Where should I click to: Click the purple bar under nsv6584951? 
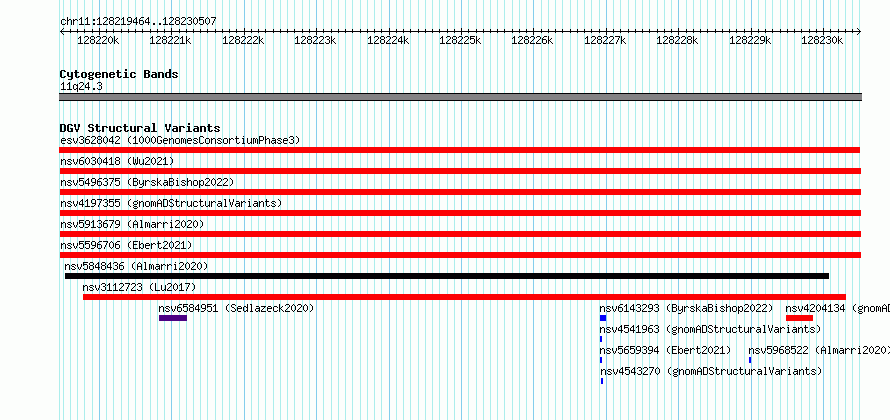[x=173, y=318]
